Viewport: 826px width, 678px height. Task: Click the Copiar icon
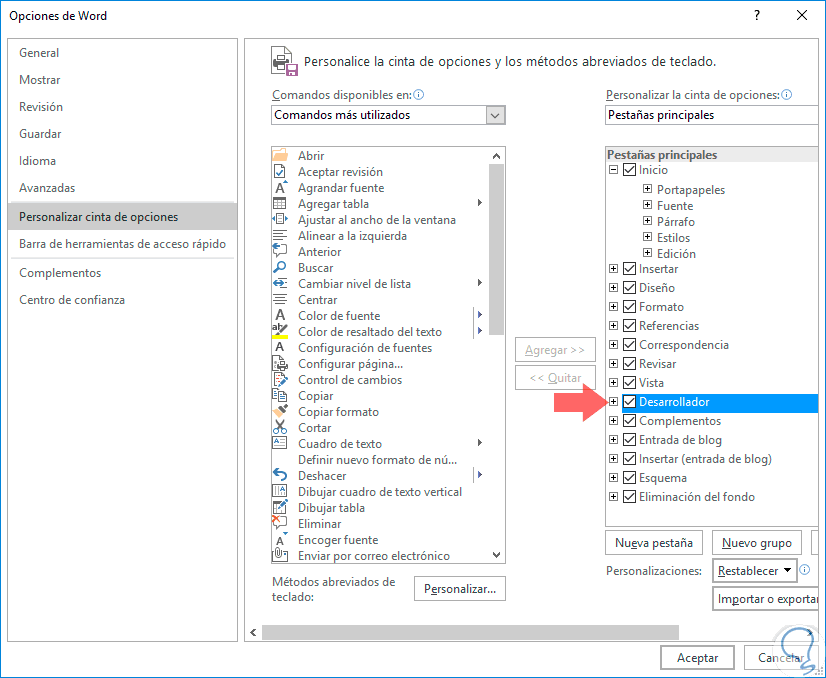click(x=280, y=396)
